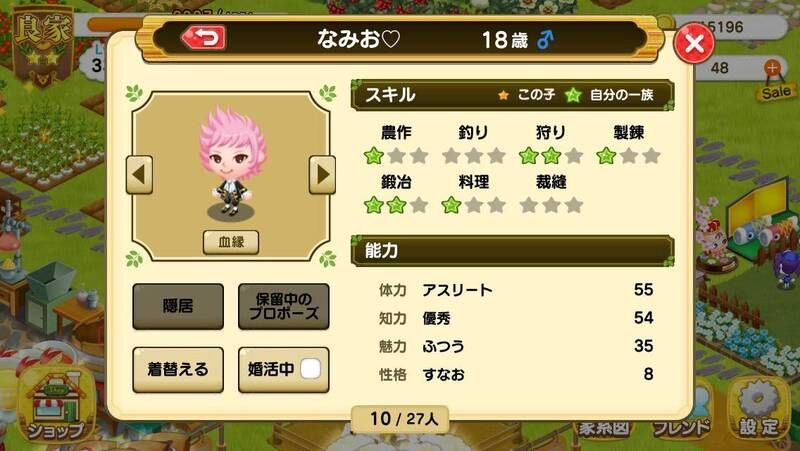
Task: Open the ショップ shop icon
Action: [56, 404]
